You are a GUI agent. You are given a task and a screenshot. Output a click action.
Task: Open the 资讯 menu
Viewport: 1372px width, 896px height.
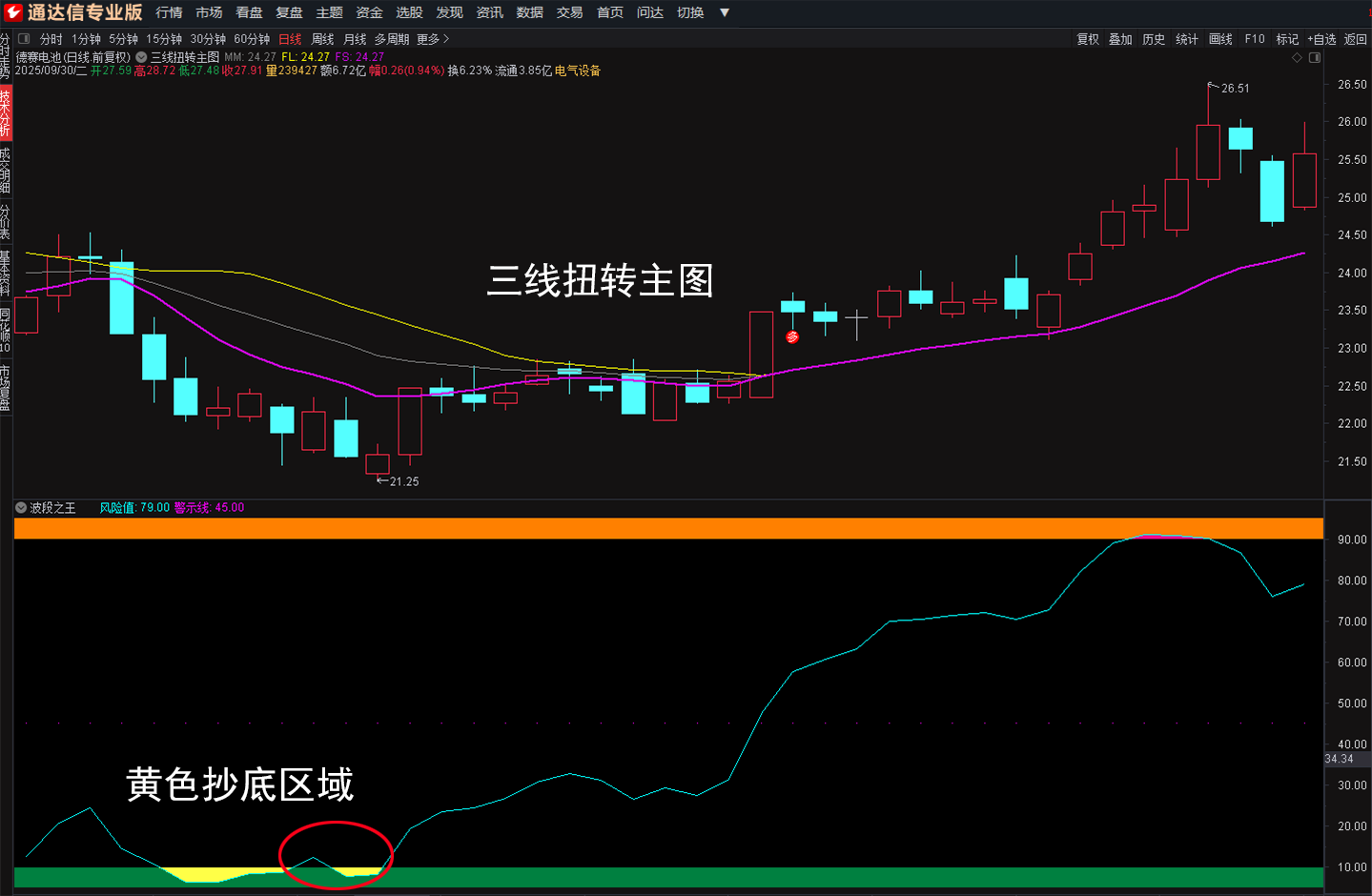[x=489, y=12]
